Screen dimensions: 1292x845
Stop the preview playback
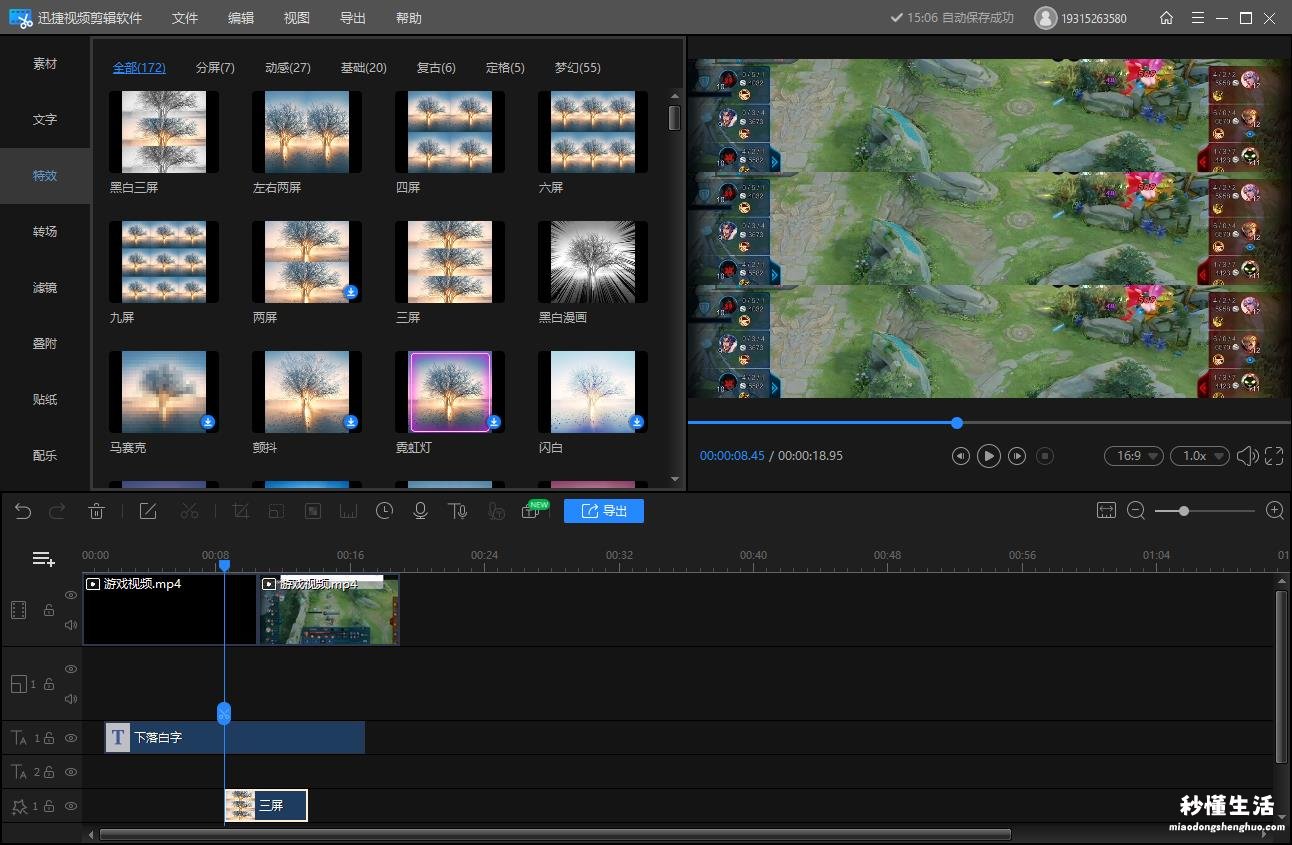(1045, 456)
